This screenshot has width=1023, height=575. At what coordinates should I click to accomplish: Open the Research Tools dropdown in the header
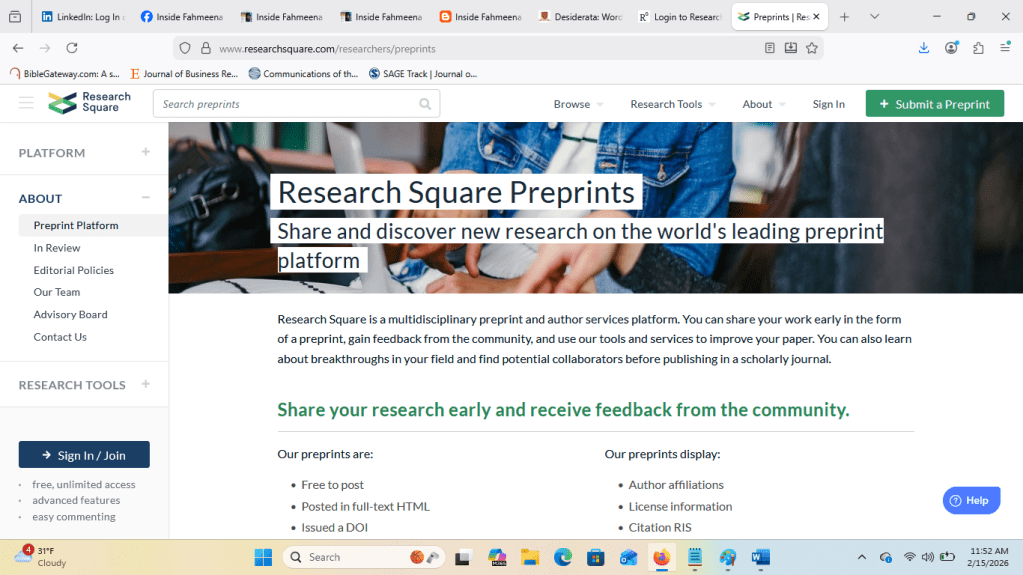pyautogui.click(x=673, y=104)
